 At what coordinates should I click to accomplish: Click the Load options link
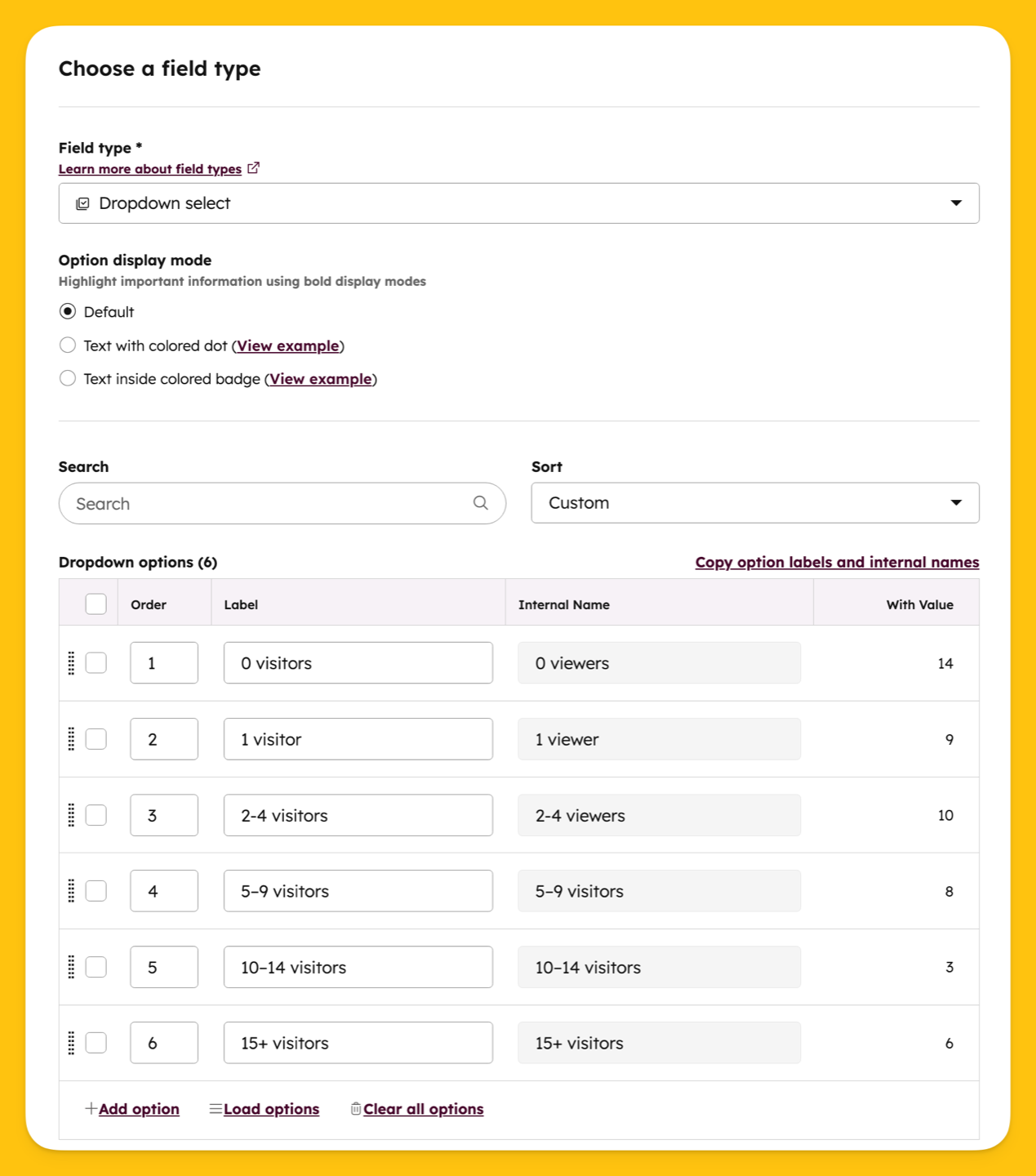tap(271, 1109)
